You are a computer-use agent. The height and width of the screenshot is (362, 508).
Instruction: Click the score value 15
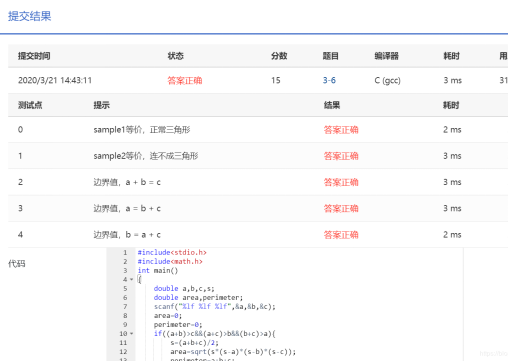pyautogui.click(x=276, y=80)
